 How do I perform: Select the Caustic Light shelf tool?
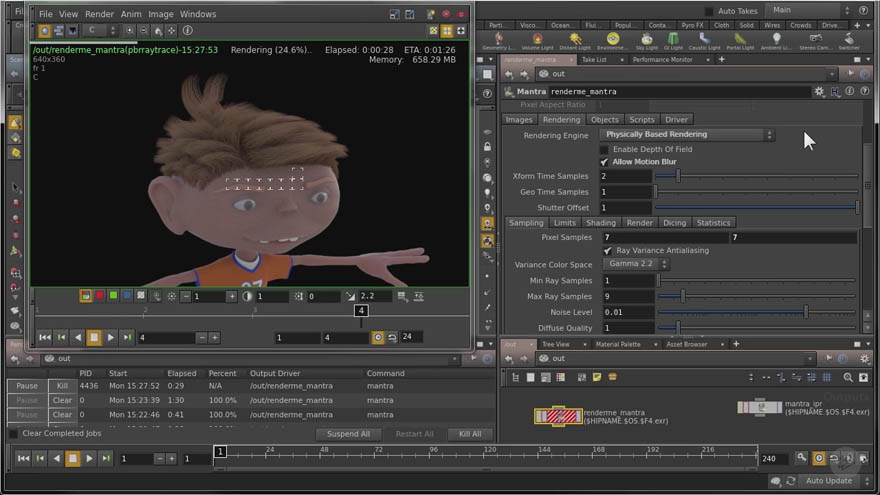(704, 41)
